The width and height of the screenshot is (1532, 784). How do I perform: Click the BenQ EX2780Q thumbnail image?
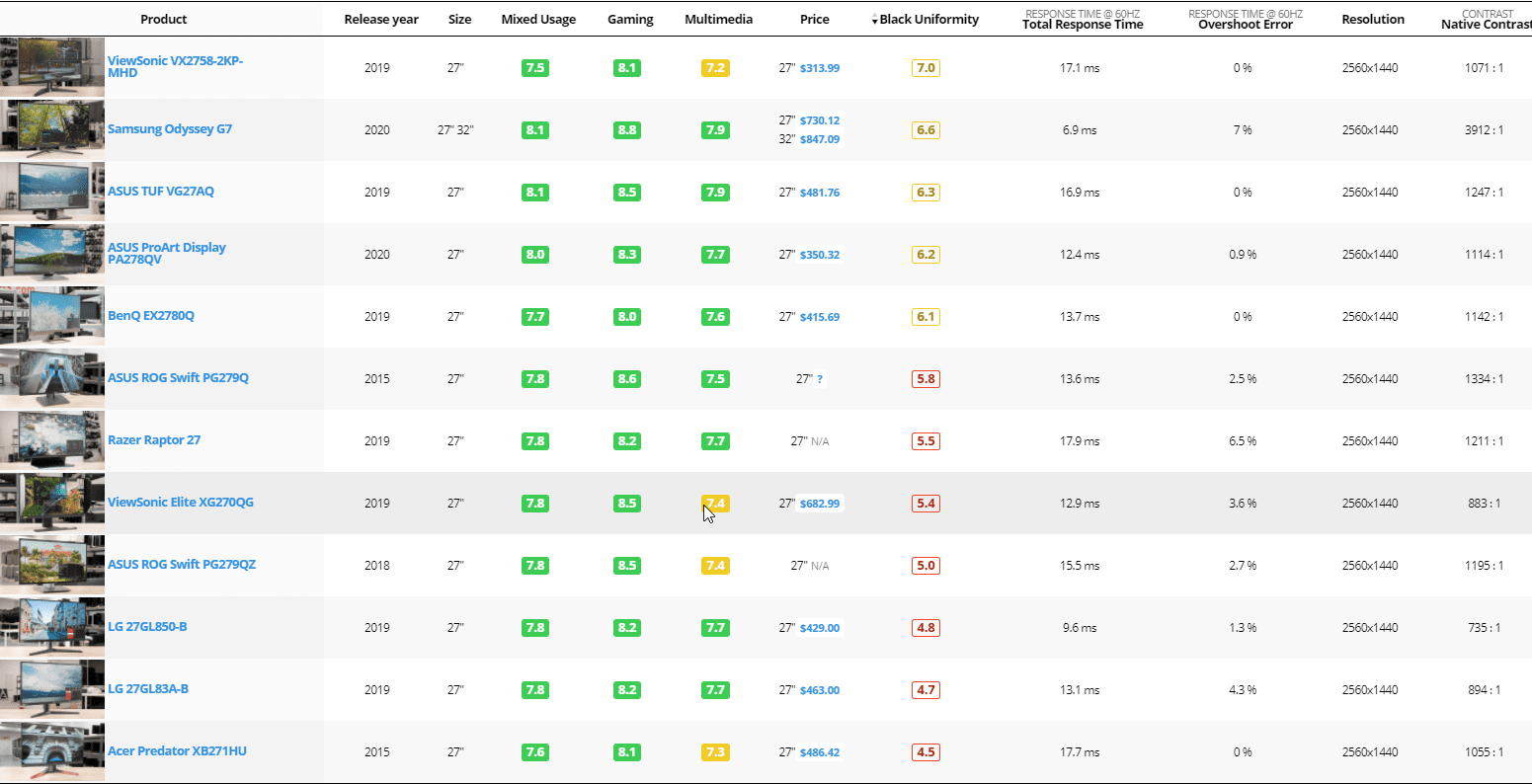click(x=52, y=316)
